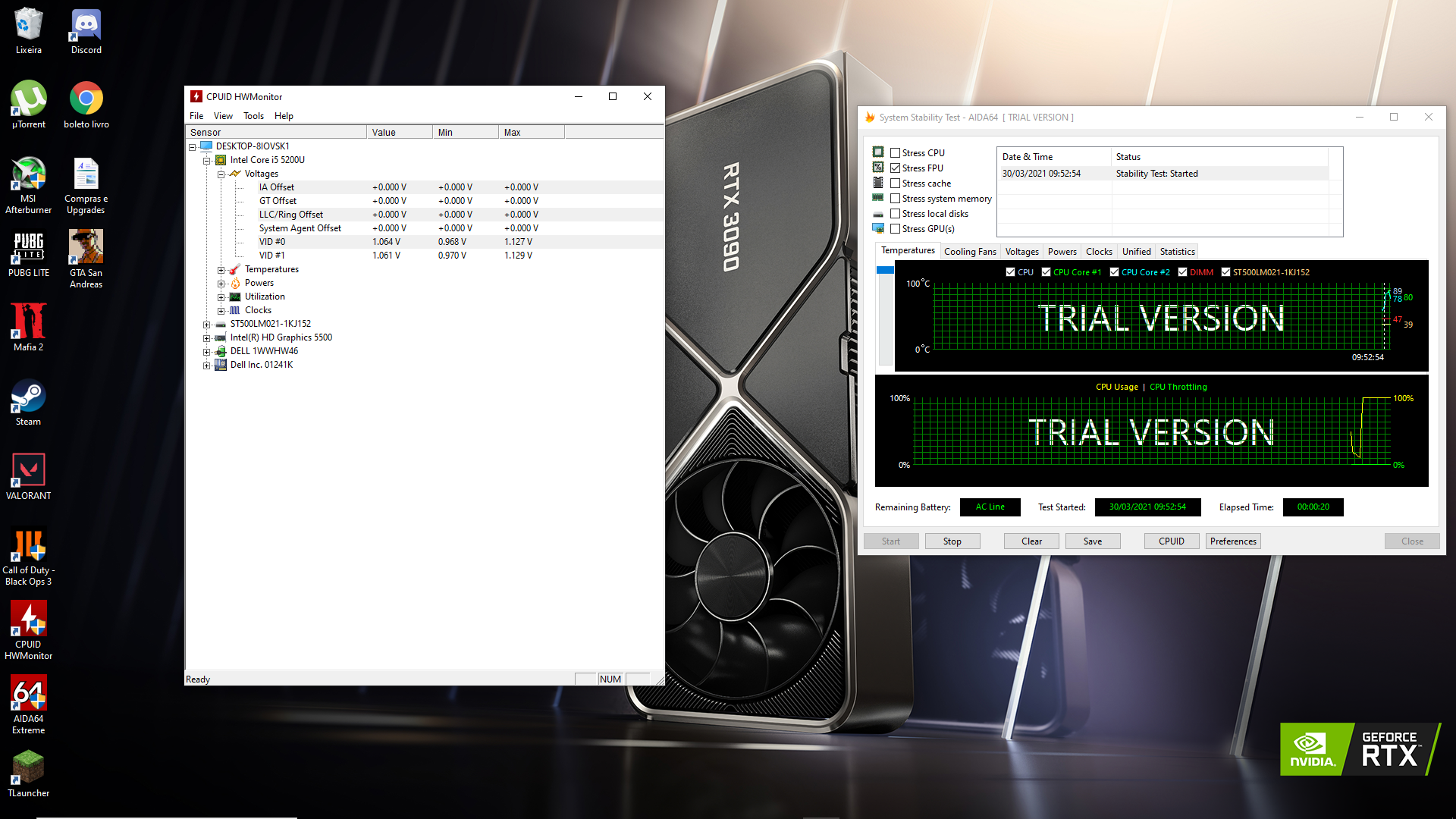
Task: Enable the Stress CPU checkbox
Action: point(895,152)
